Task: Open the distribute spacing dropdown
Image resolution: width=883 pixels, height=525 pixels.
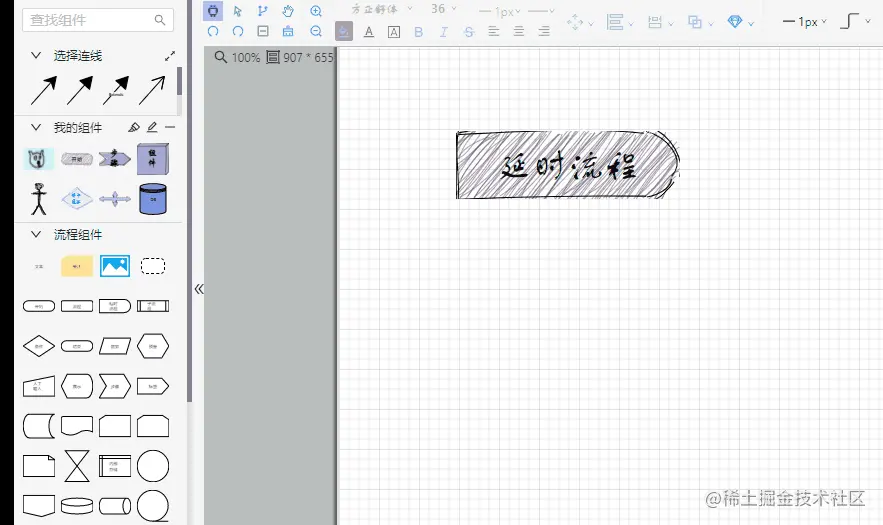Action: pos(660,23)
